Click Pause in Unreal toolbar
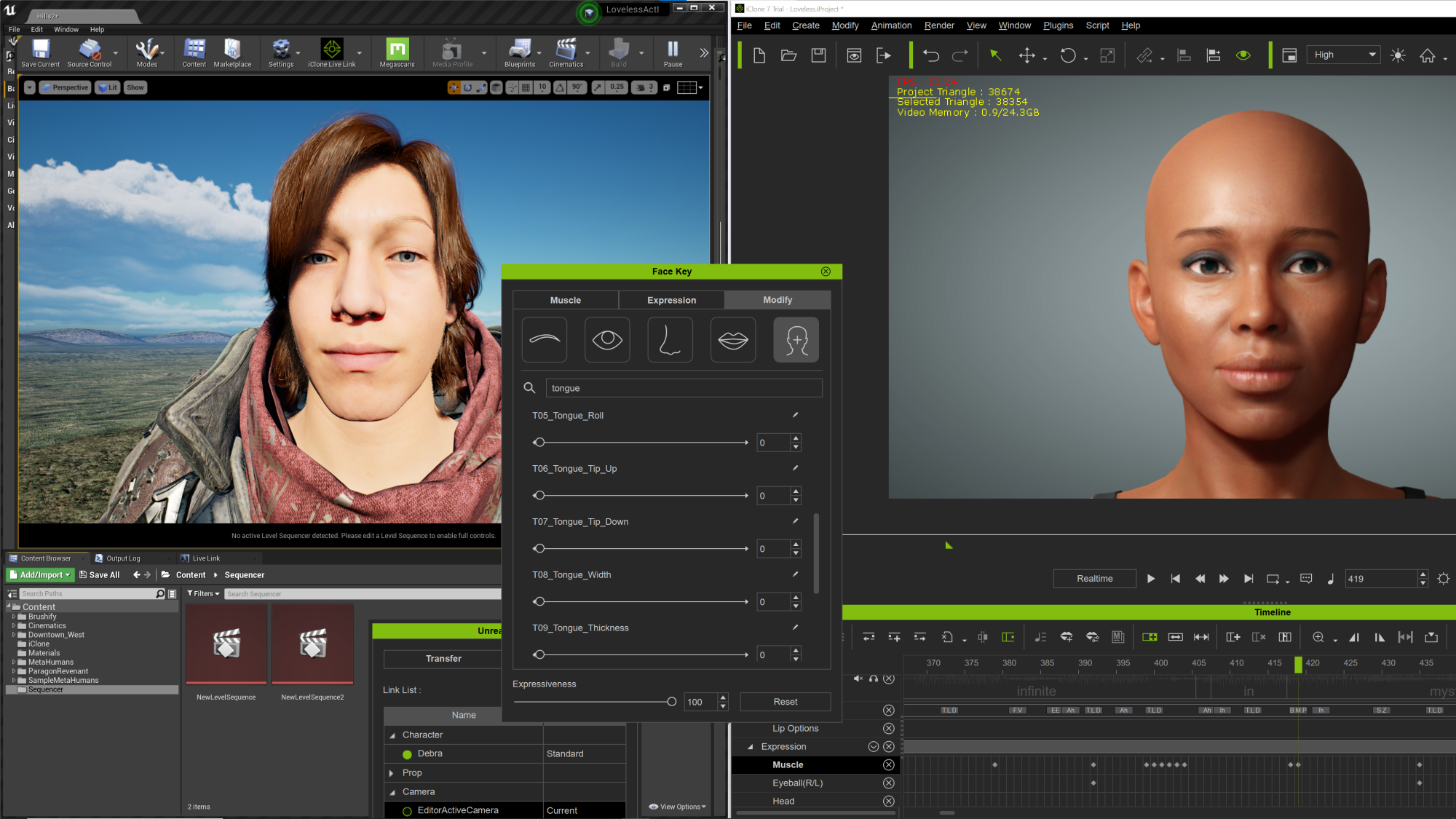Screen dimensions: 1456x819 [673, 53]
